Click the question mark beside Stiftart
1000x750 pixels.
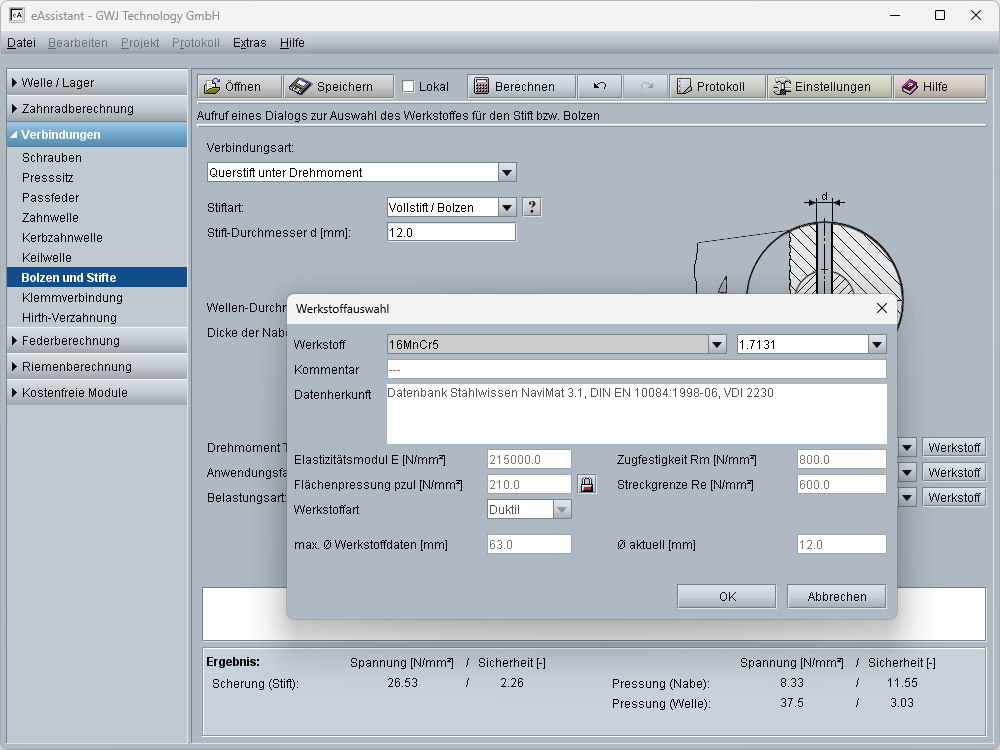[x=532, y=207]
